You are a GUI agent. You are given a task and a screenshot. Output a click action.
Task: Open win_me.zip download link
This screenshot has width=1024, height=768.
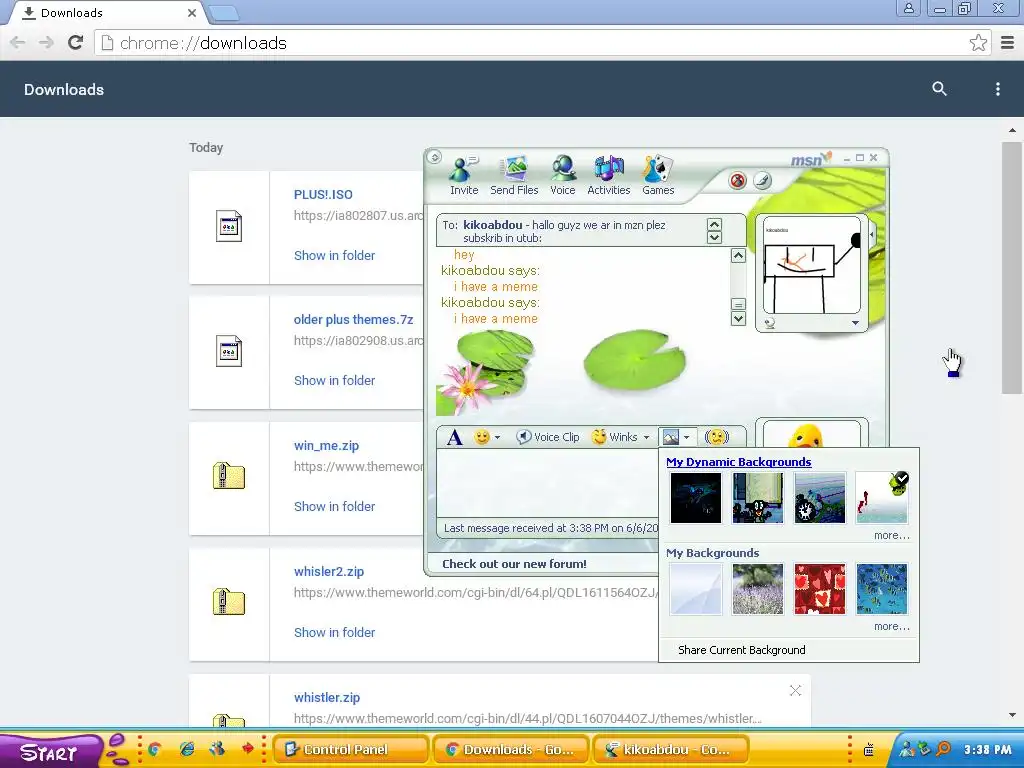click(x=327, y=445)
